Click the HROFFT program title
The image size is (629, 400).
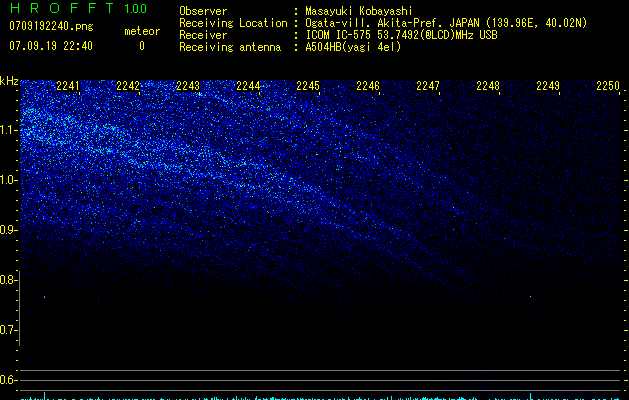click(x=62, y=8)
